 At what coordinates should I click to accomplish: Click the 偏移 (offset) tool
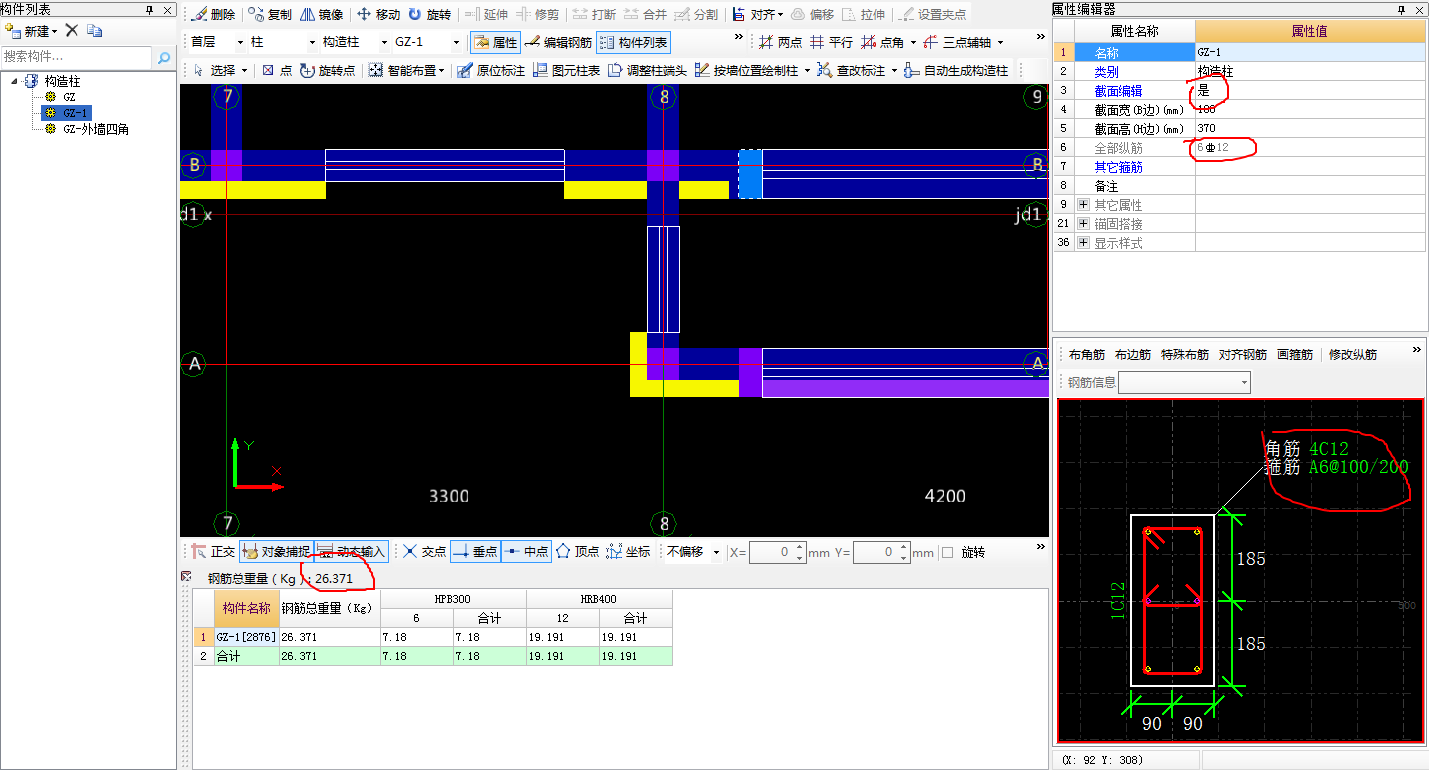(812, 15)
